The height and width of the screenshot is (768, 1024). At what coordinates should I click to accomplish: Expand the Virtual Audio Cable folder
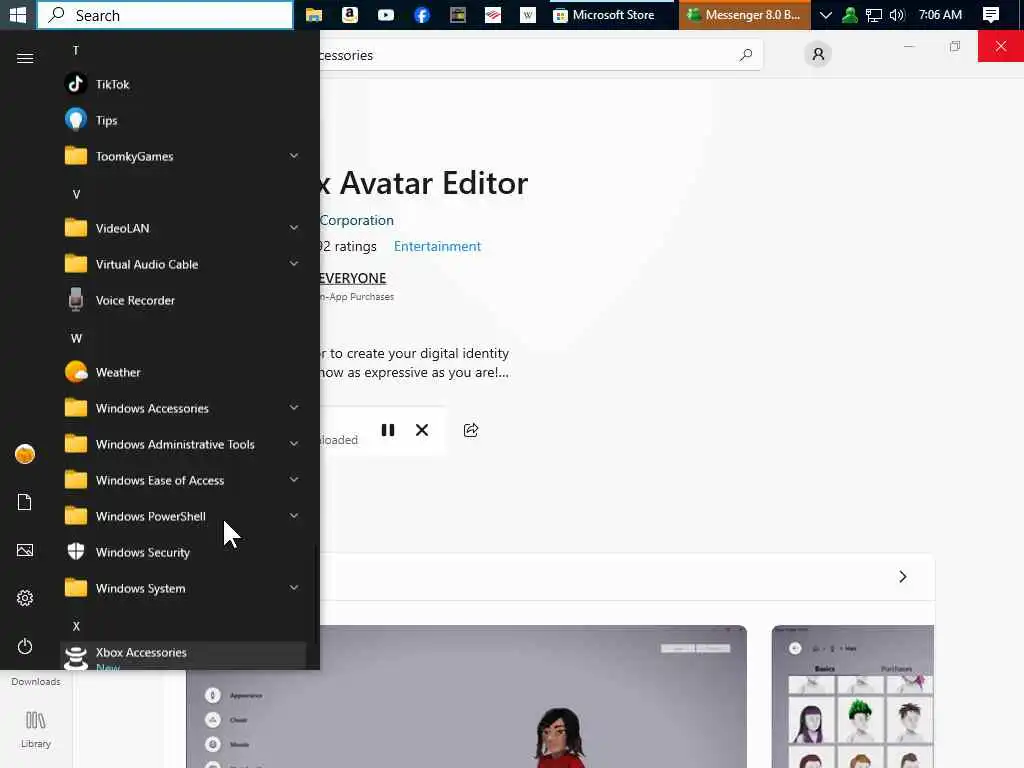click(183, 264)
